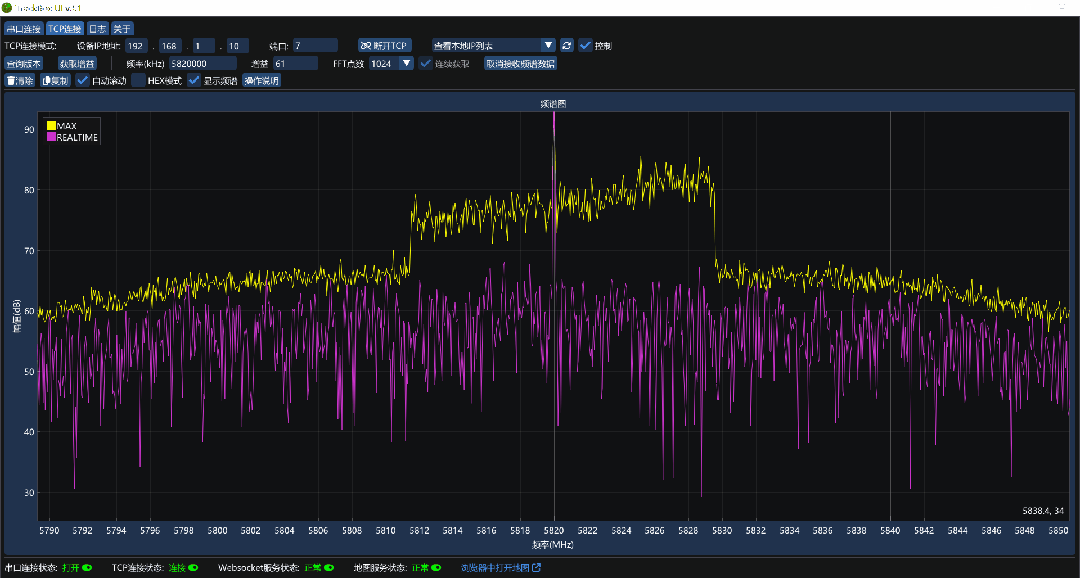
Task: Click the TCP connection status eye icon
Action: pyautogui.click(x=193, y=568)
